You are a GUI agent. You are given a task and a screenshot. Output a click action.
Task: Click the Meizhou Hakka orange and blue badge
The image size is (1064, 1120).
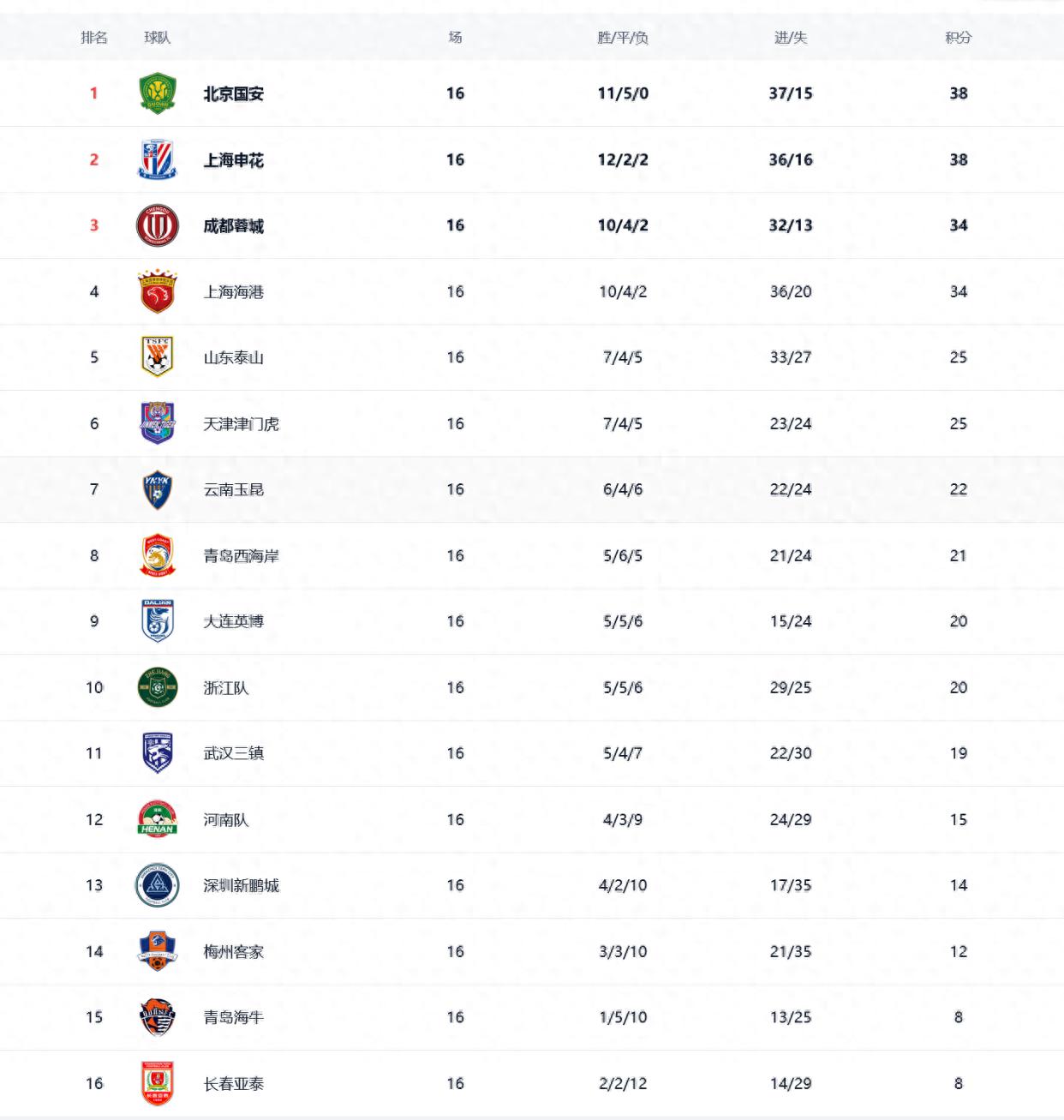tap(158, 951)
